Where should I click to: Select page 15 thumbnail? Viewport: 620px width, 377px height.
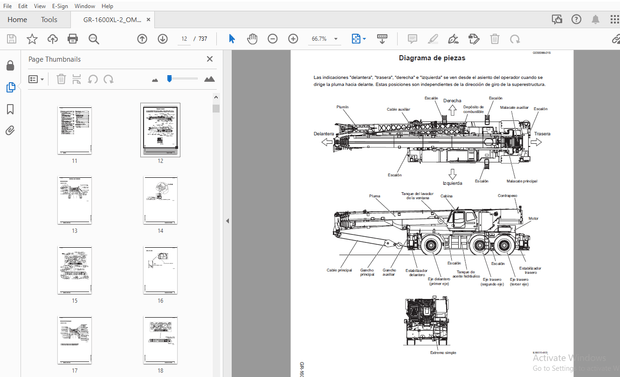(x=75, y=271)
